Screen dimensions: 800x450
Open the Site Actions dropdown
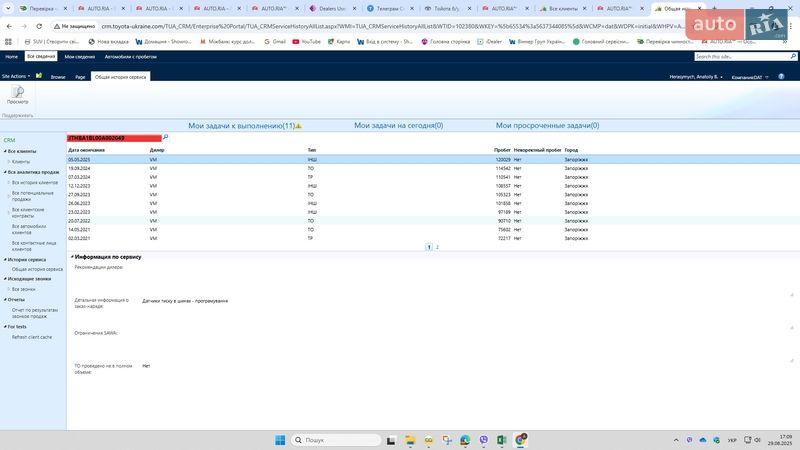[x=16, y=76]
